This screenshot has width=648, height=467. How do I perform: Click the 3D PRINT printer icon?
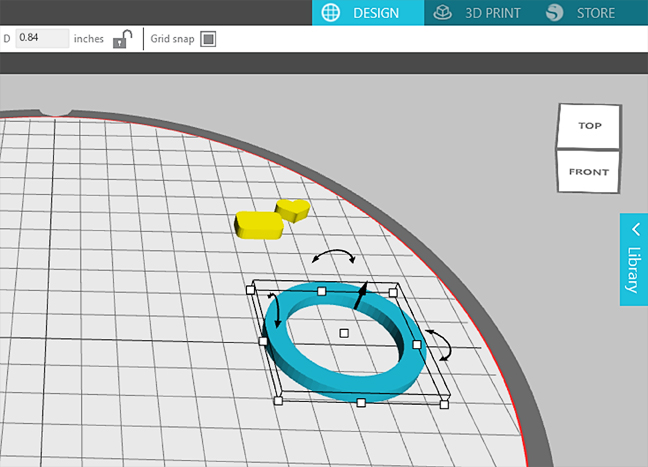click(442, 13)
